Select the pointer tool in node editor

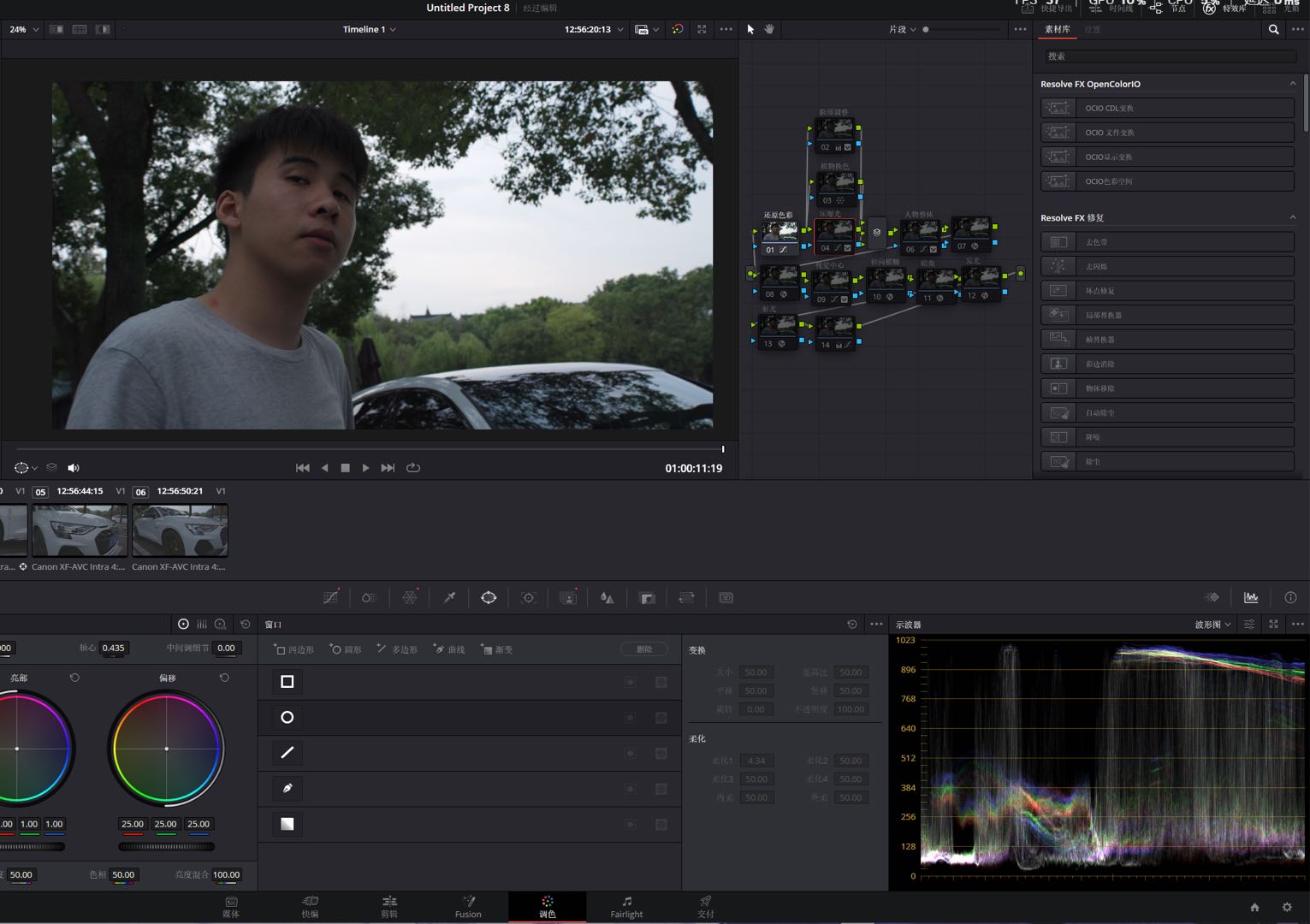[x=750, y=29]
